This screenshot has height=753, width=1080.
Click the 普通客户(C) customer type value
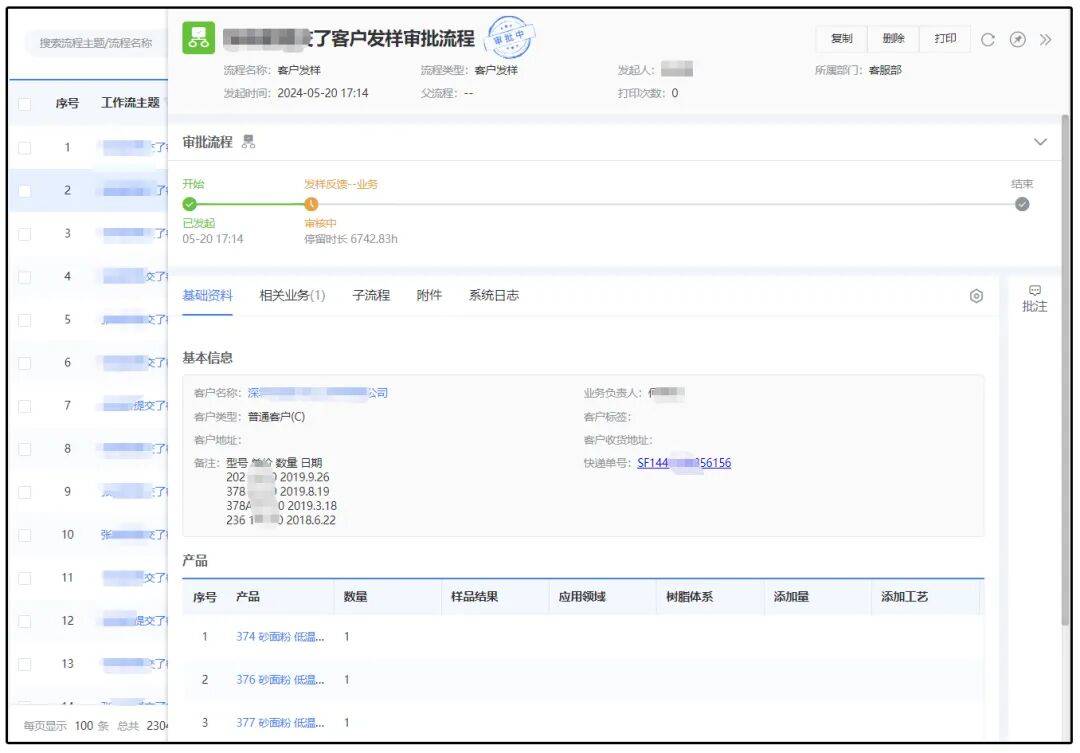(276, 417)
